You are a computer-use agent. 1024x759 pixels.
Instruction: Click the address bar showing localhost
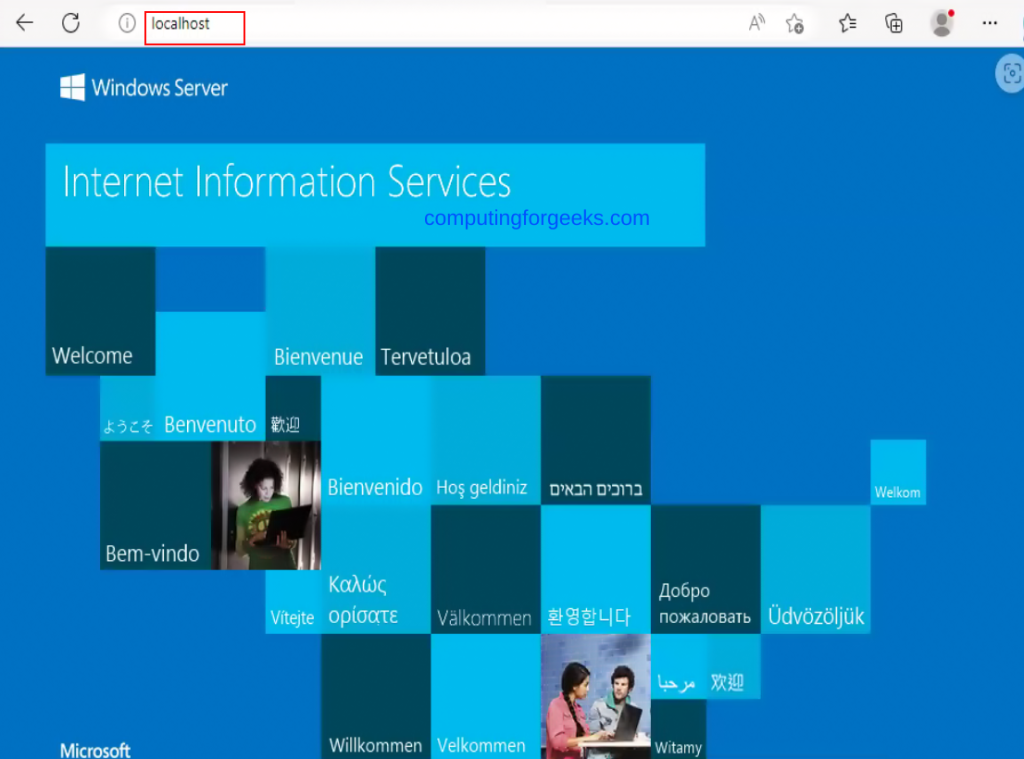click(194, 27)
